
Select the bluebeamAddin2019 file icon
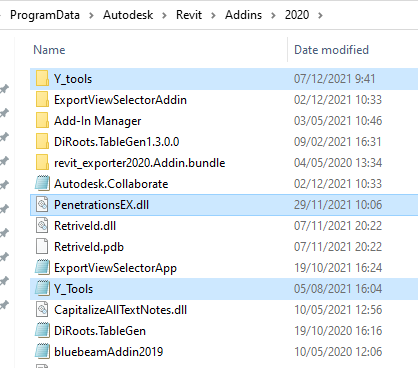(42, 352)
